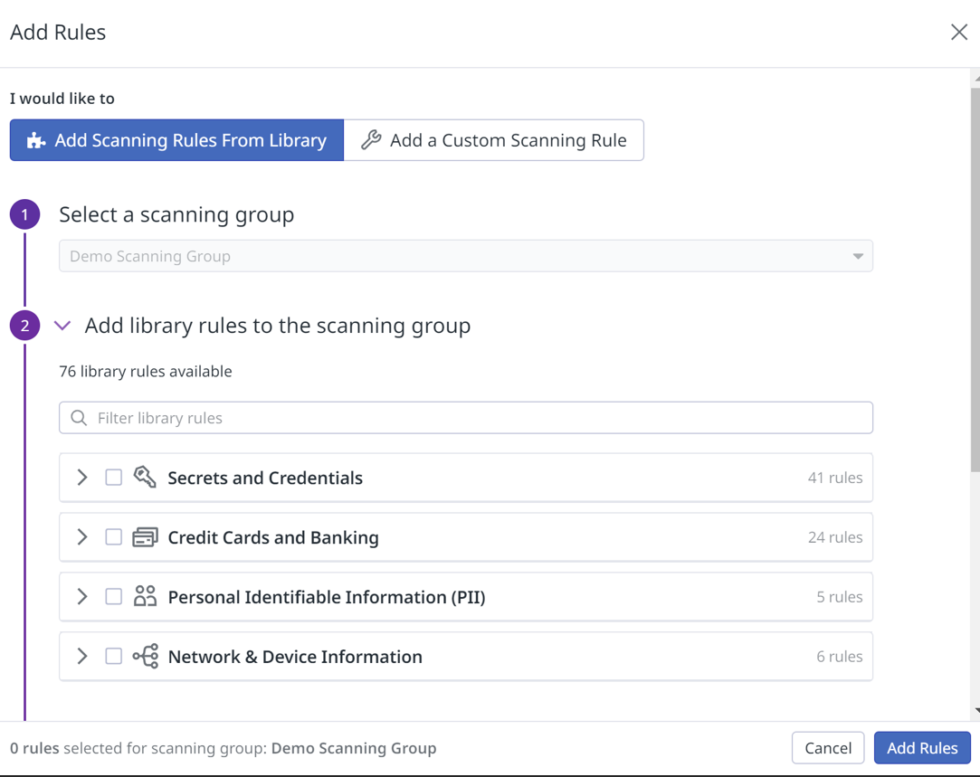Switch to Add a Custom Scanning Rule

[494, 140]
